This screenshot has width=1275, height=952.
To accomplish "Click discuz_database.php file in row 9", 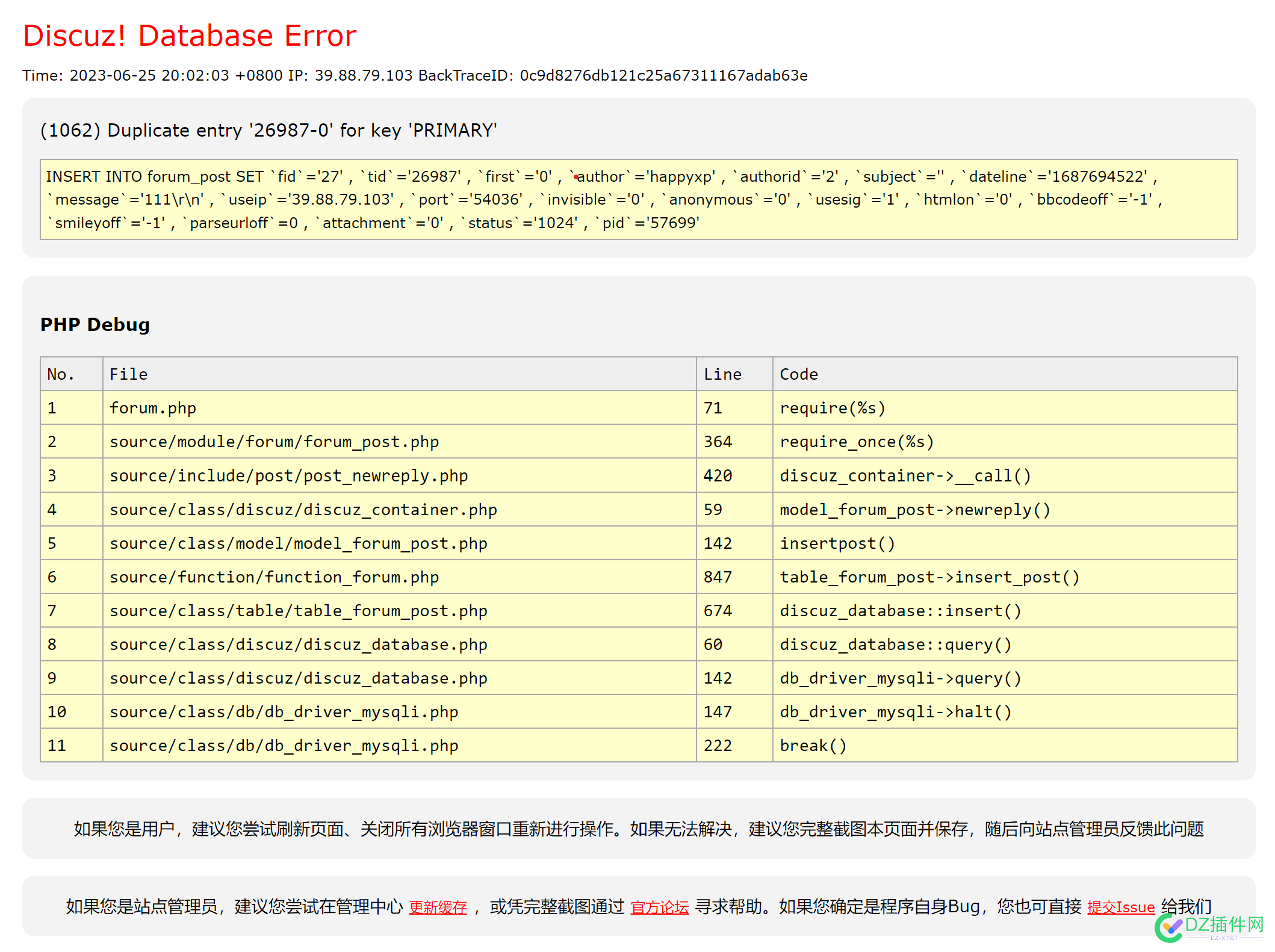I will [400, 678].
